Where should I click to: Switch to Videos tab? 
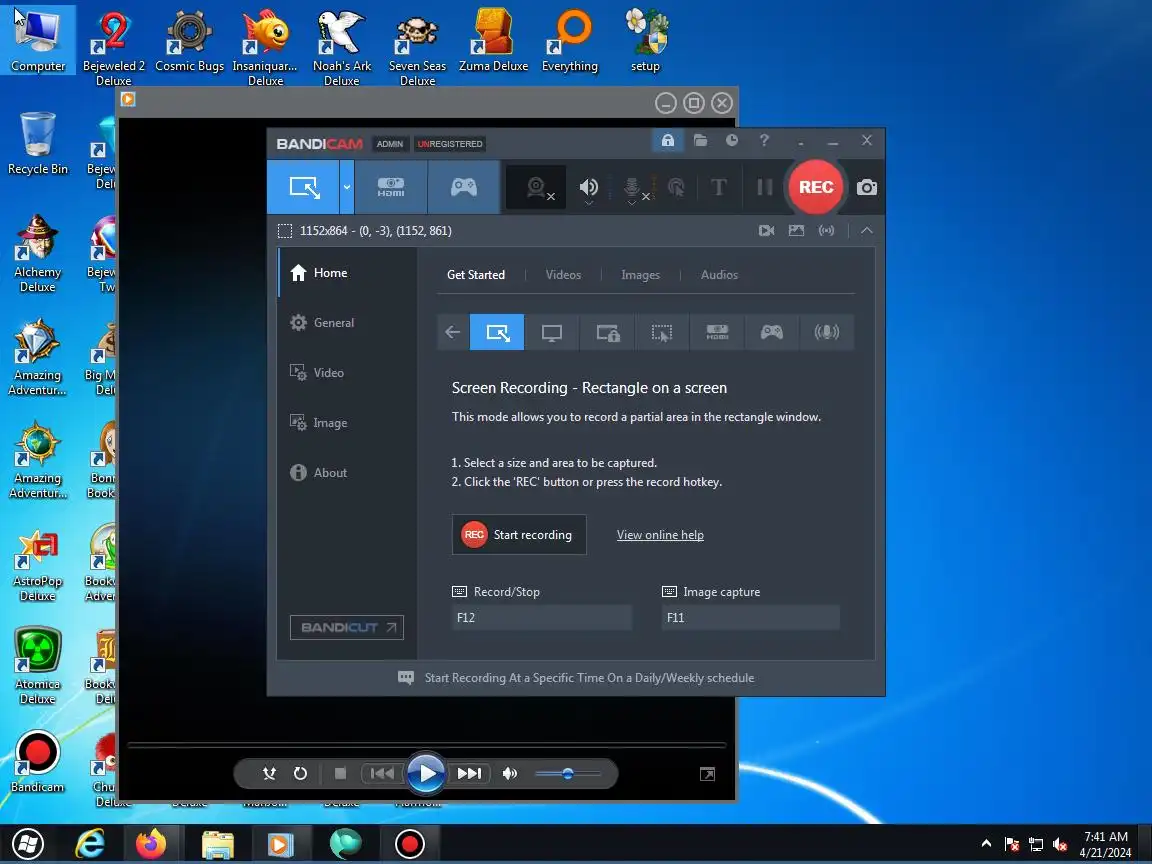click(x=564, y=275)
